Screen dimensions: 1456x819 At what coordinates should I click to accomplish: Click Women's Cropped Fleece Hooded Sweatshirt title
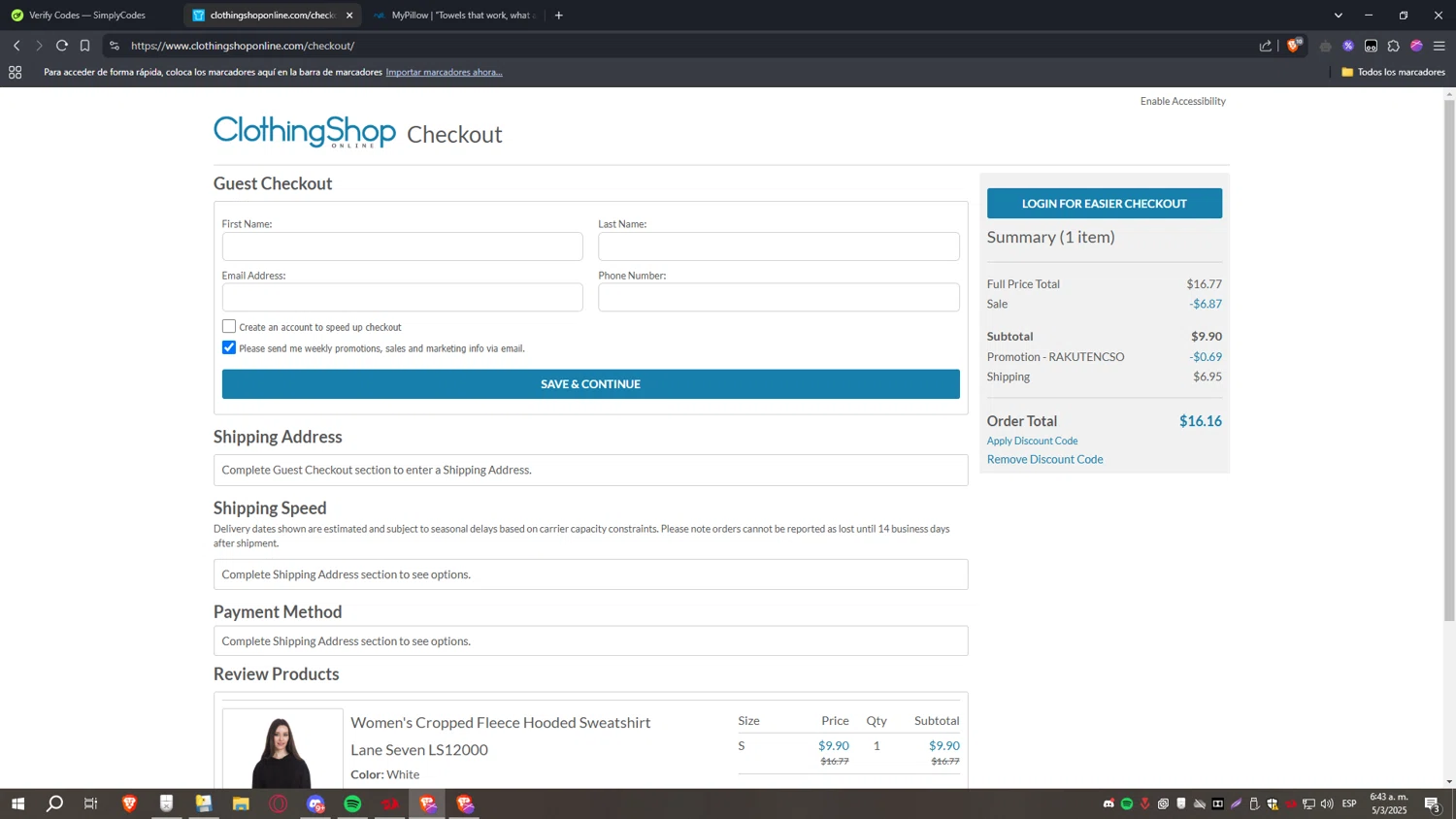(x=500, y=722)
